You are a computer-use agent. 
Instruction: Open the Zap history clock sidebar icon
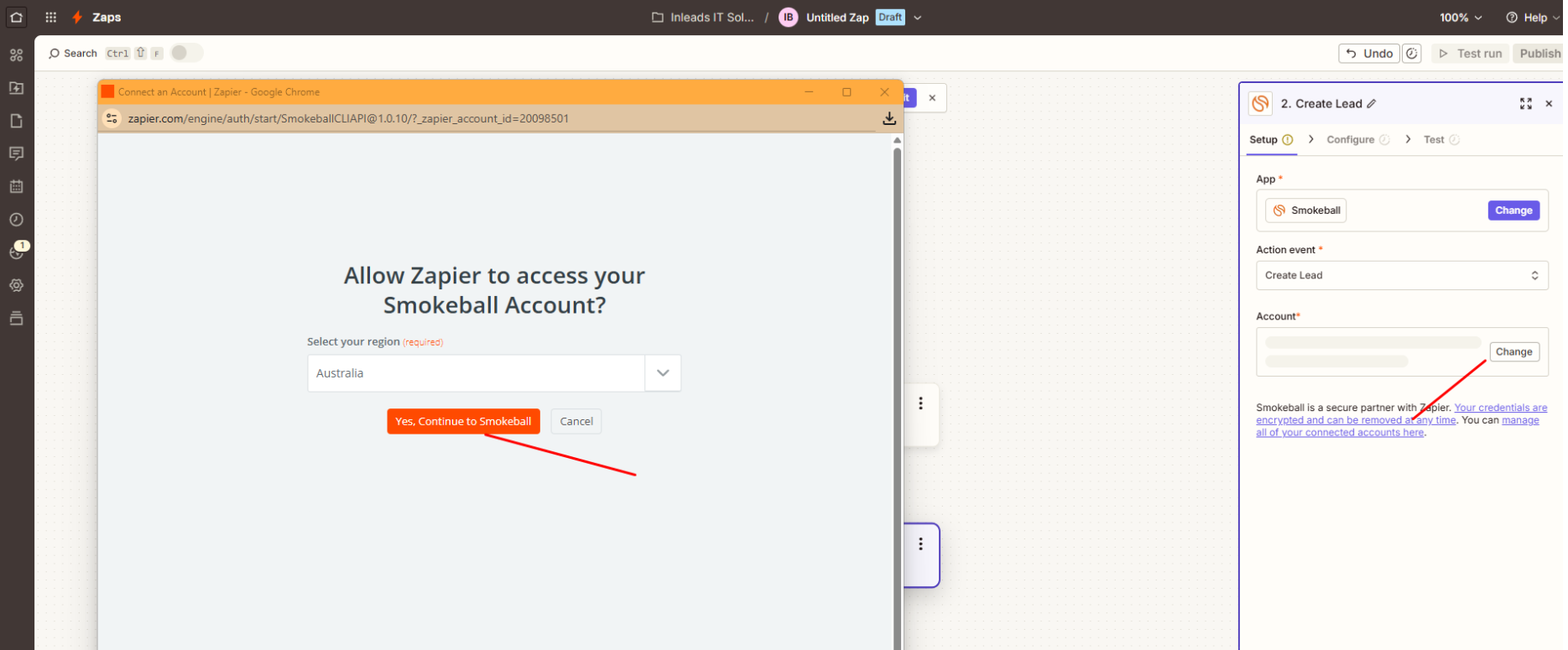click(x=16, y=220)
